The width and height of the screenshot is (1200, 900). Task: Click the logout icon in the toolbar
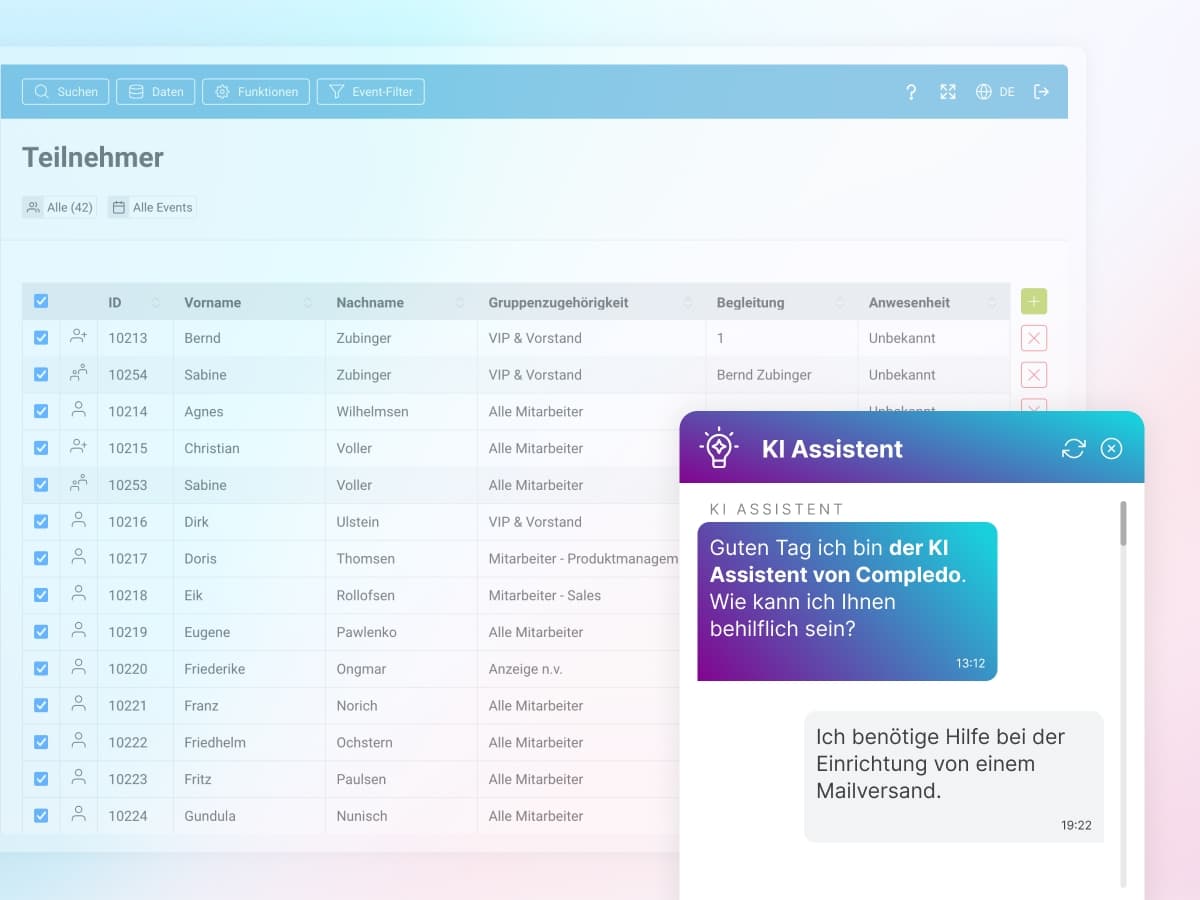[1041, 92]
